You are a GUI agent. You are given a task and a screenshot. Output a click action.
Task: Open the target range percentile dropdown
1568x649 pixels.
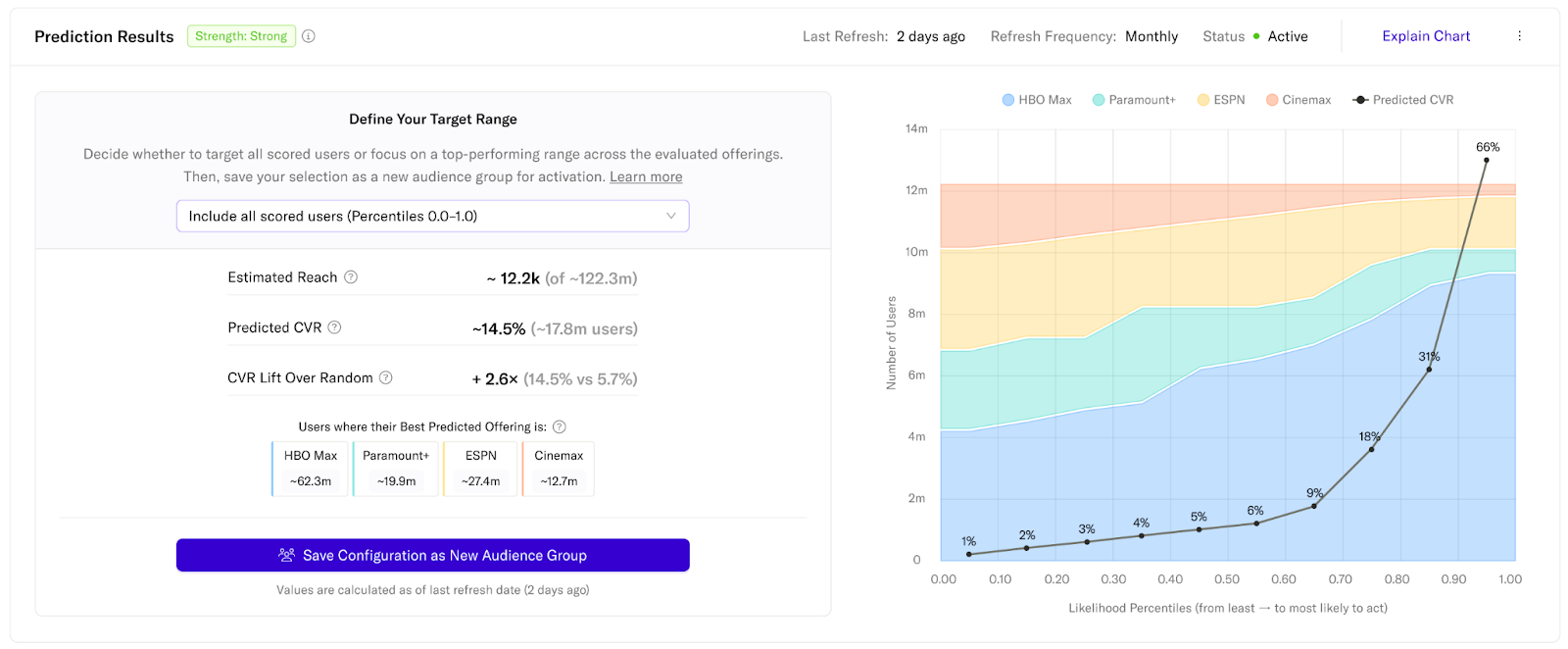432,216
